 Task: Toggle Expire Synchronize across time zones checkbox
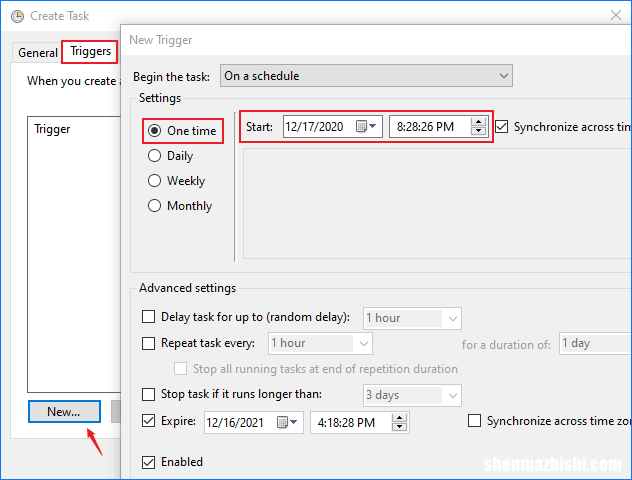pos(474,421)
